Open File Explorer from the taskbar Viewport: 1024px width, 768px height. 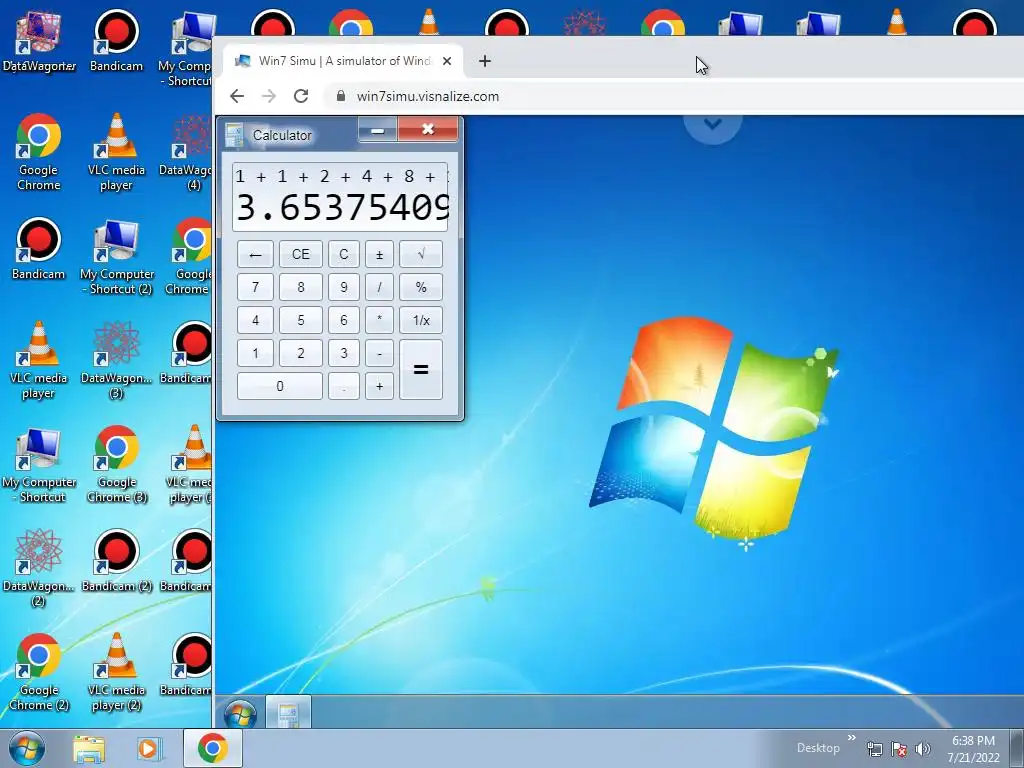[89, 748]
